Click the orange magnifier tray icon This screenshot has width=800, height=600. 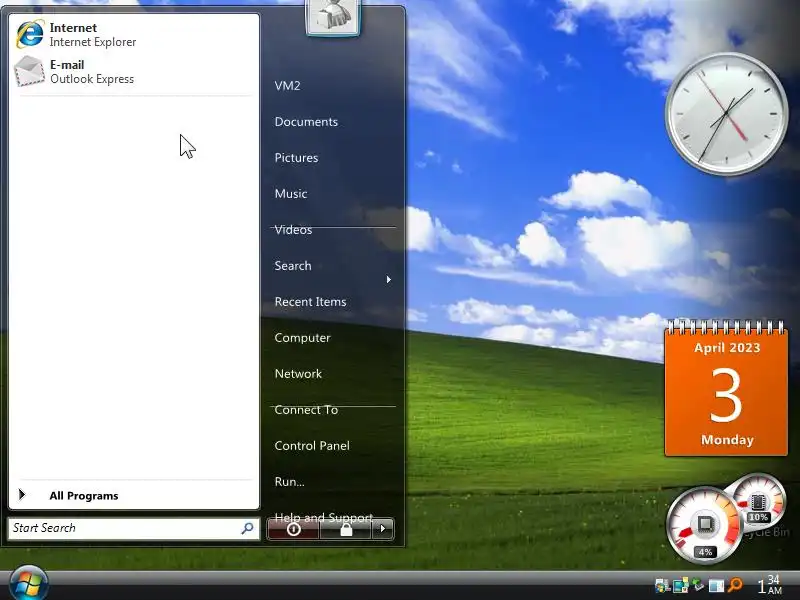pyautogui.click(x=735, y=585)
